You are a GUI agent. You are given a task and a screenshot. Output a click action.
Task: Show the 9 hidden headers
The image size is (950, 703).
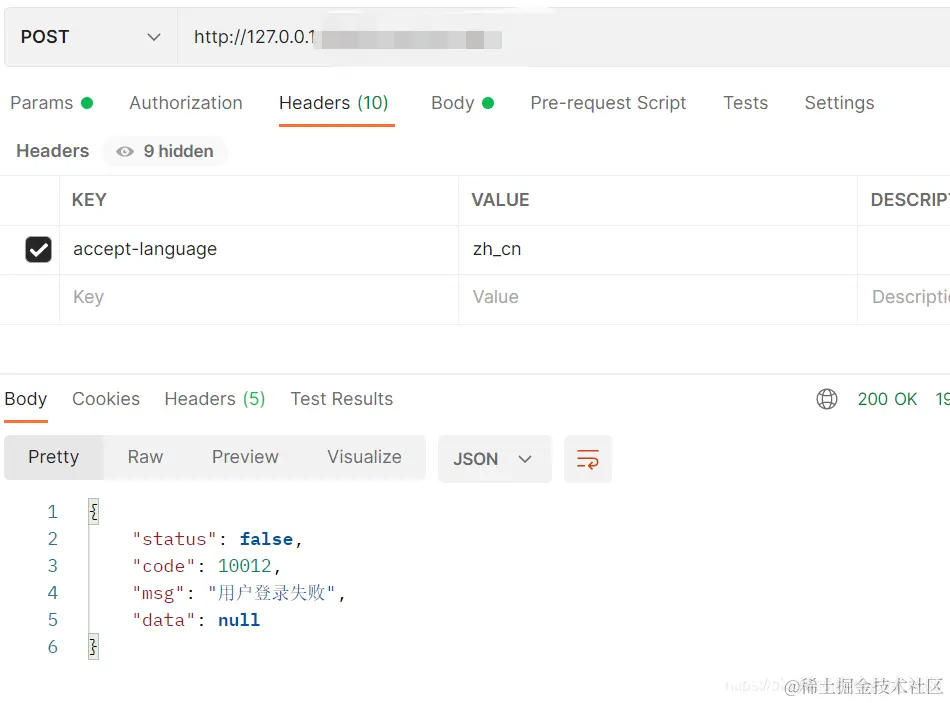pyautogui.click(x=165, y=152)
